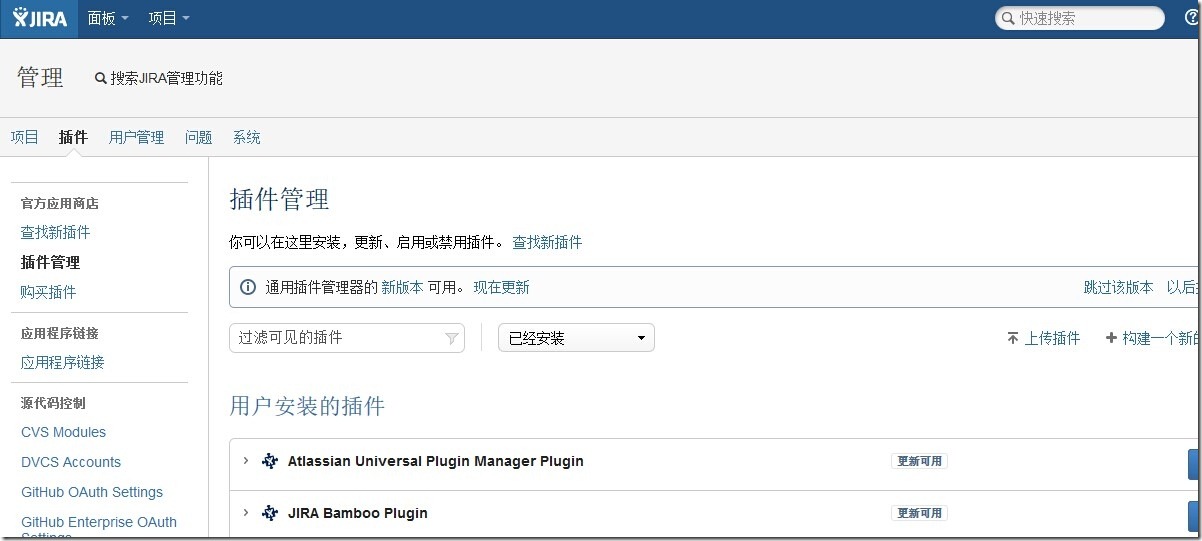Expand the JIRA Bamboo Plugin row

(246, 513)
